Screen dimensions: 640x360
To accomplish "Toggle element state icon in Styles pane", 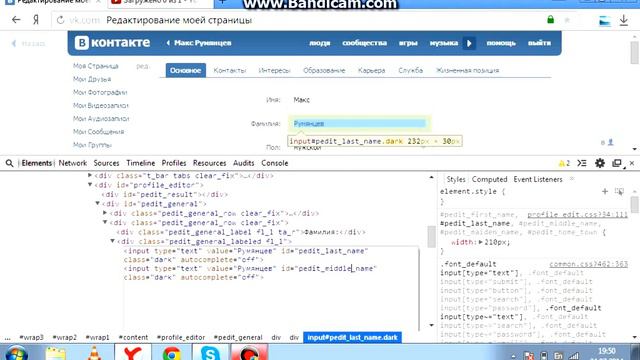I will tap(619, 191).
